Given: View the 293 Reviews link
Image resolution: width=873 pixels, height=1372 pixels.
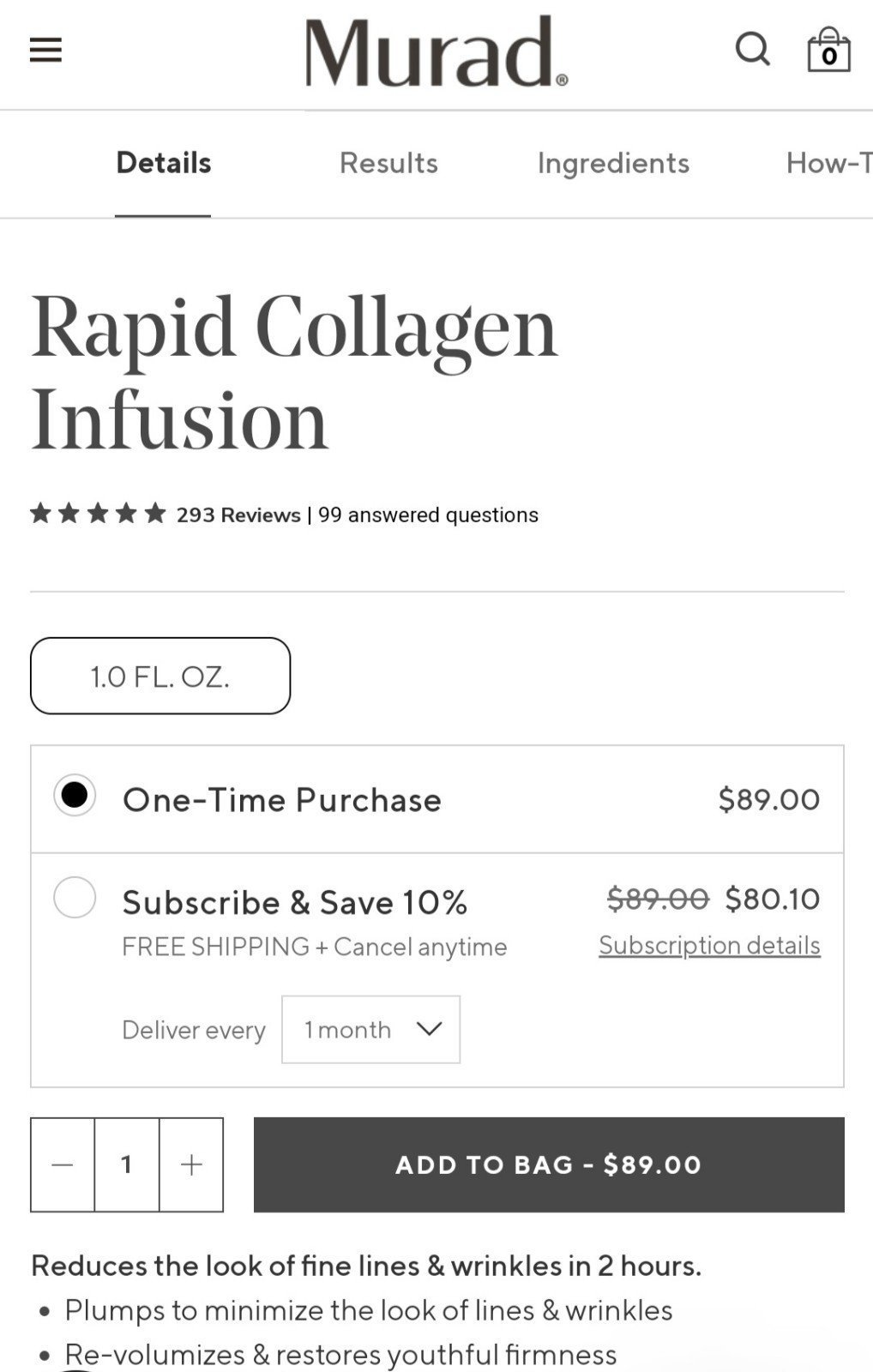Looking at the screenshot, I should [x=238, y=514].
